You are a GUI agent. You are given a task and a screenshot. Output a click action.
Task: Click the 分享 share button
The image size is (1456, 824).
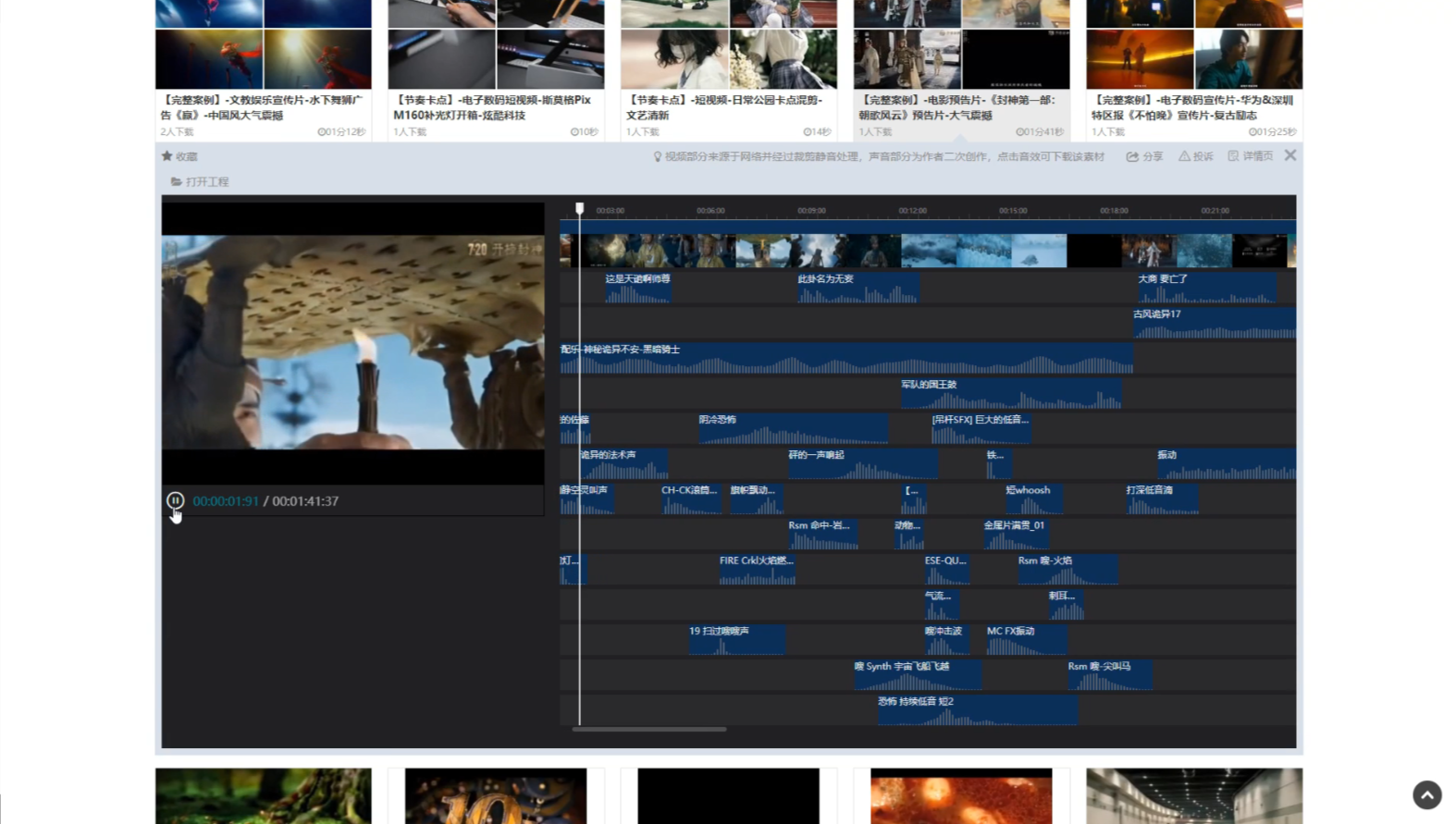(x=1144, y=156)
